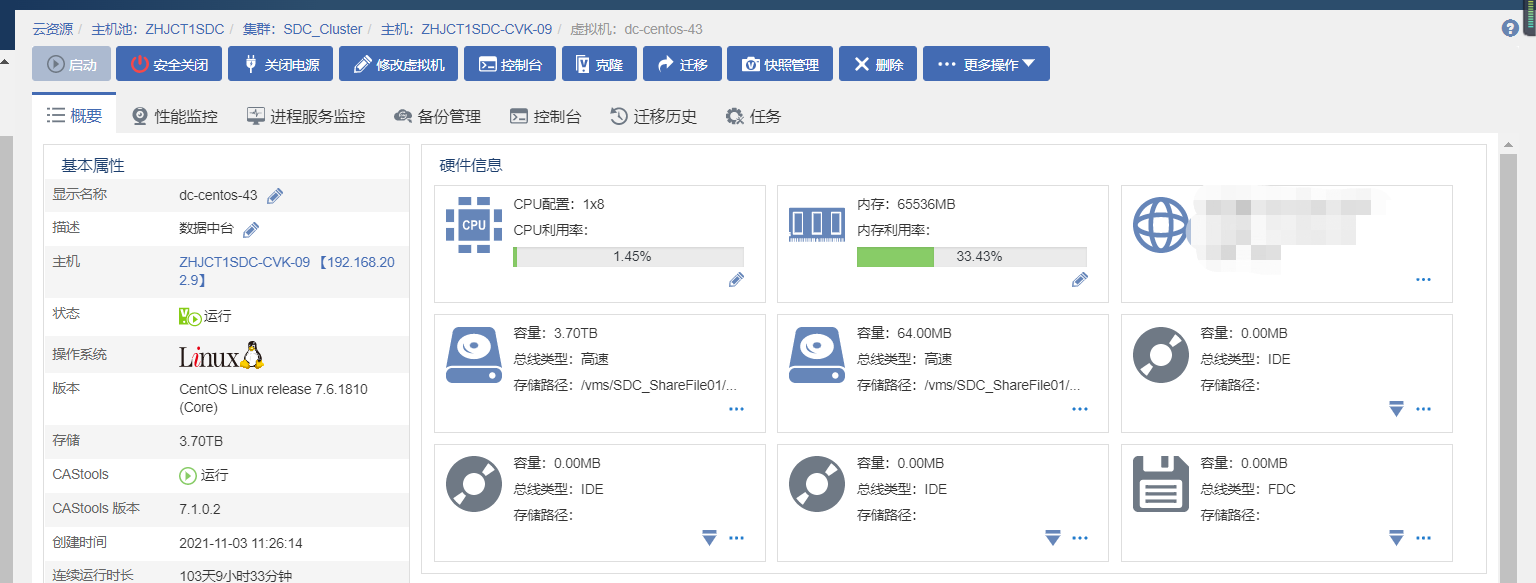Click the CPU utilization bar showing 1.45%
This screenshot has height=583, width=1536.
[x=628, y=257]
